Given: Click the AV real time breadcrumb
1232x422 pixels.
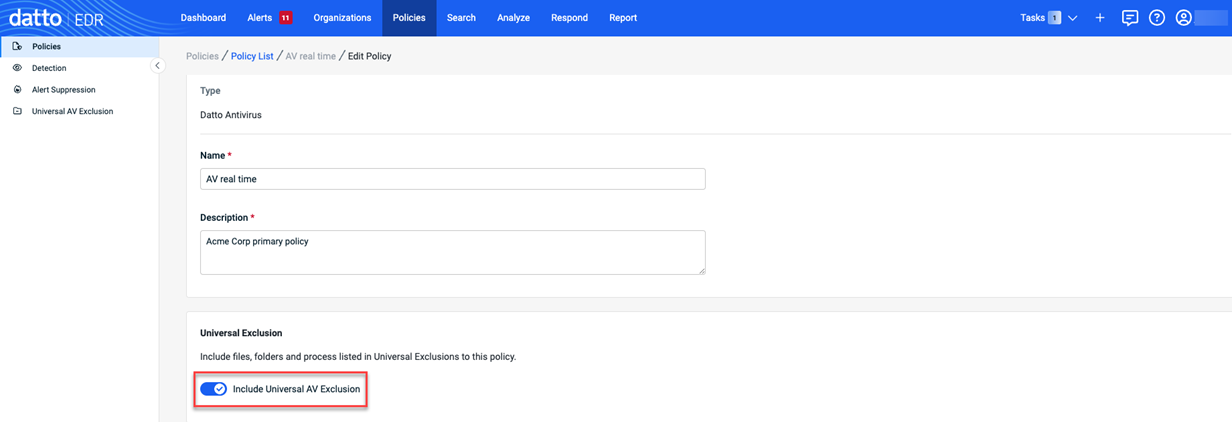Looking at the screenshot, I should [x=311, y=56].
